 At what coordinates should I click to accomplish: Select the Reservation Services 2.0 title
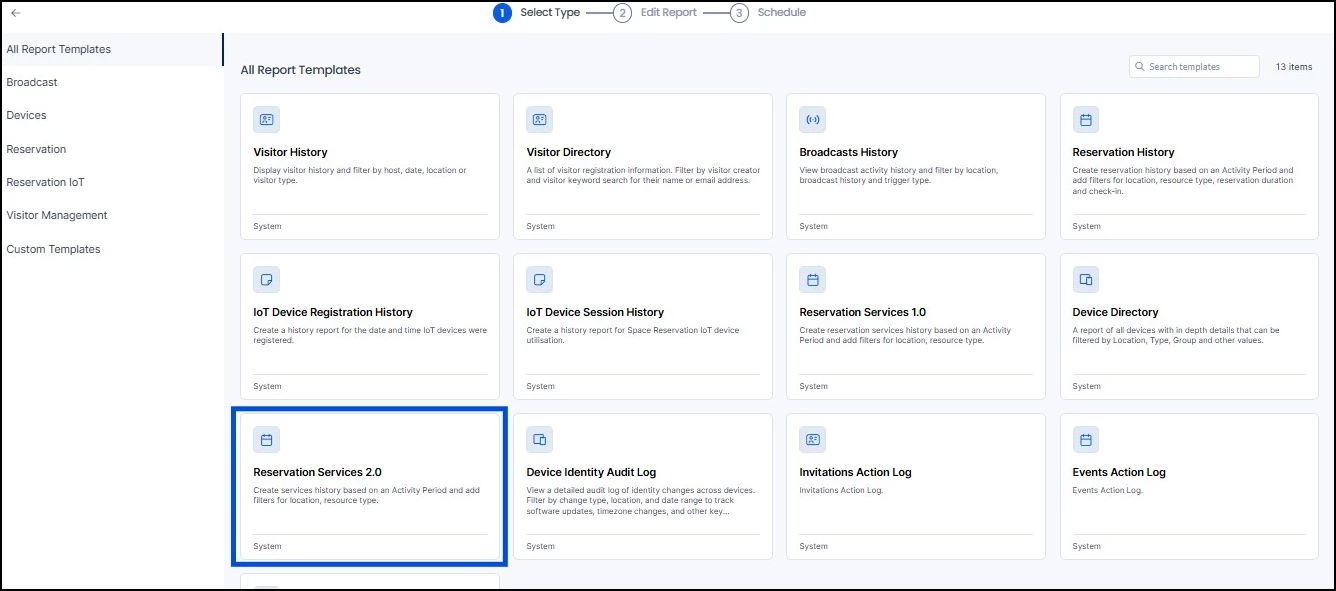point(318,472)
